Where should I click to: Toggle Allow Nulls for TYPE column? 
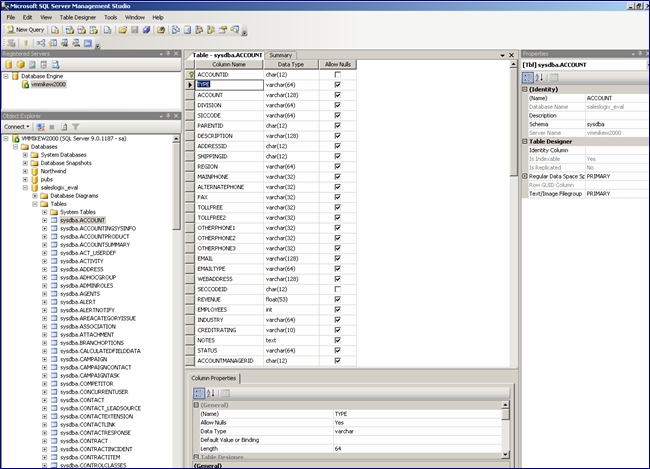pos(337,85)
